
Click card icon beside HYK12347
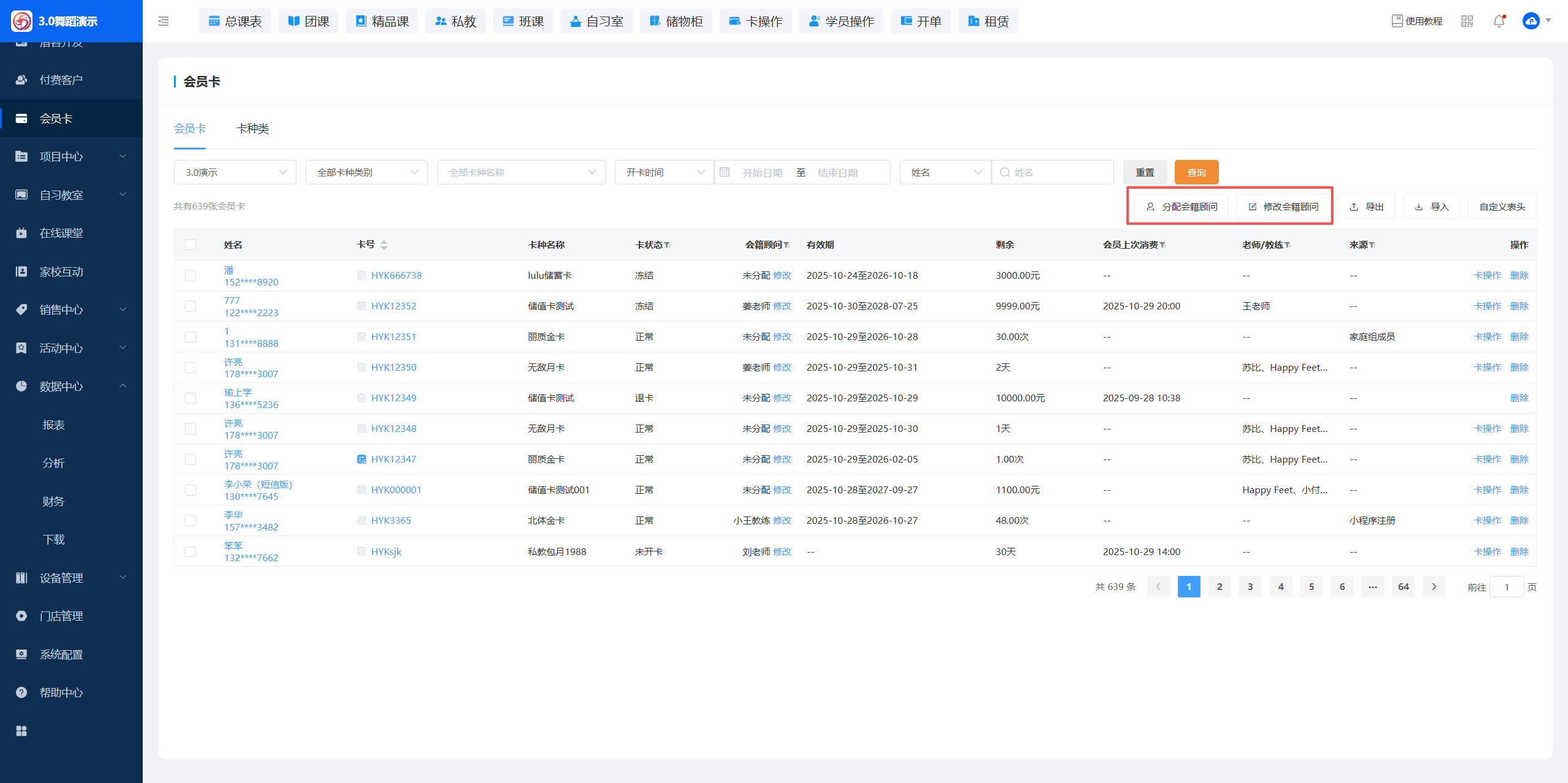coord(361,460)
